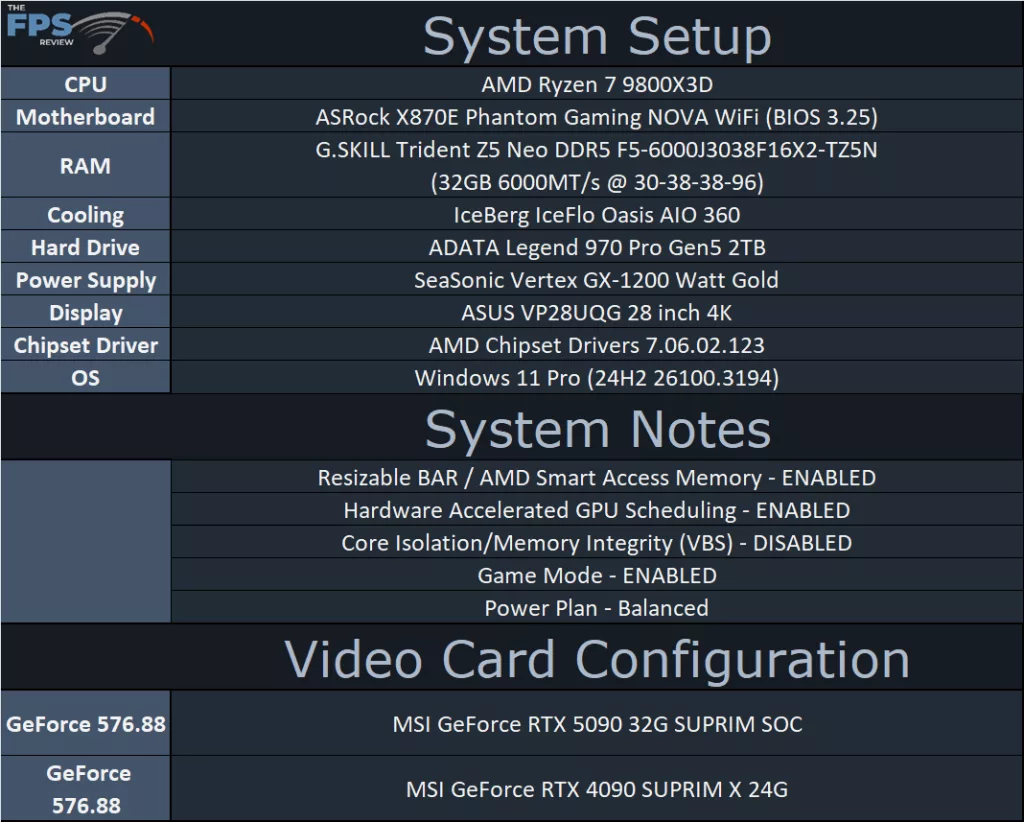1024x822 pixels.
Task: Click Hardware Accelerated GPU Scheduling note
Action: (x=597, y=511)
